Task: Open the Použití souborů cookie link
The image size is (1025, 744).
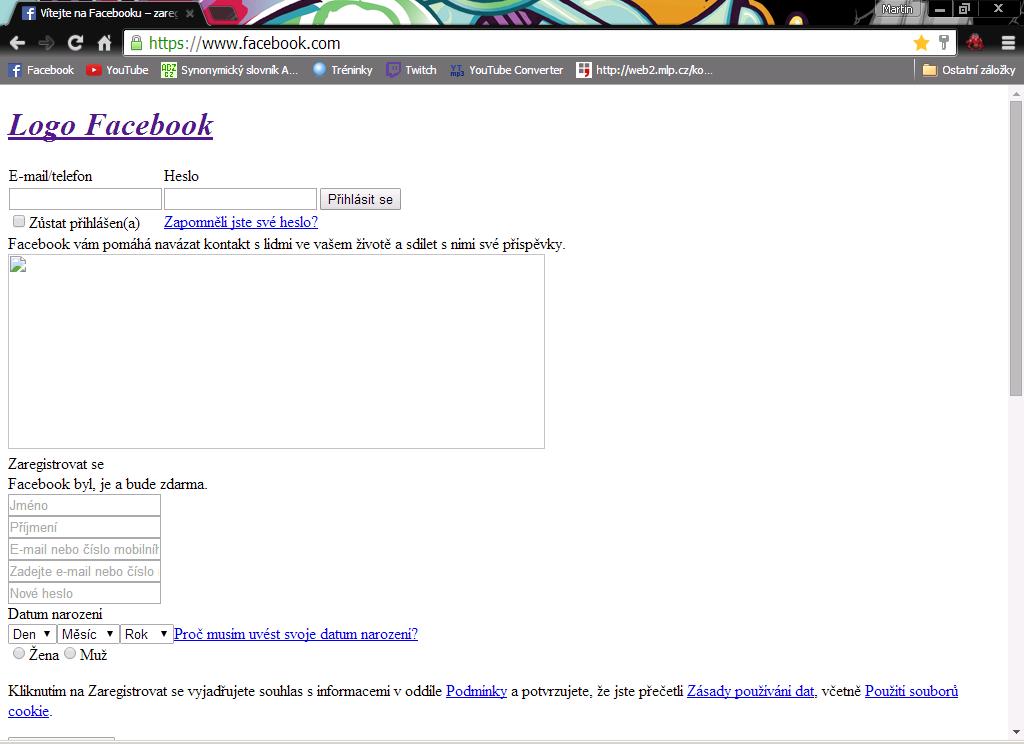Action: point(911,691)
